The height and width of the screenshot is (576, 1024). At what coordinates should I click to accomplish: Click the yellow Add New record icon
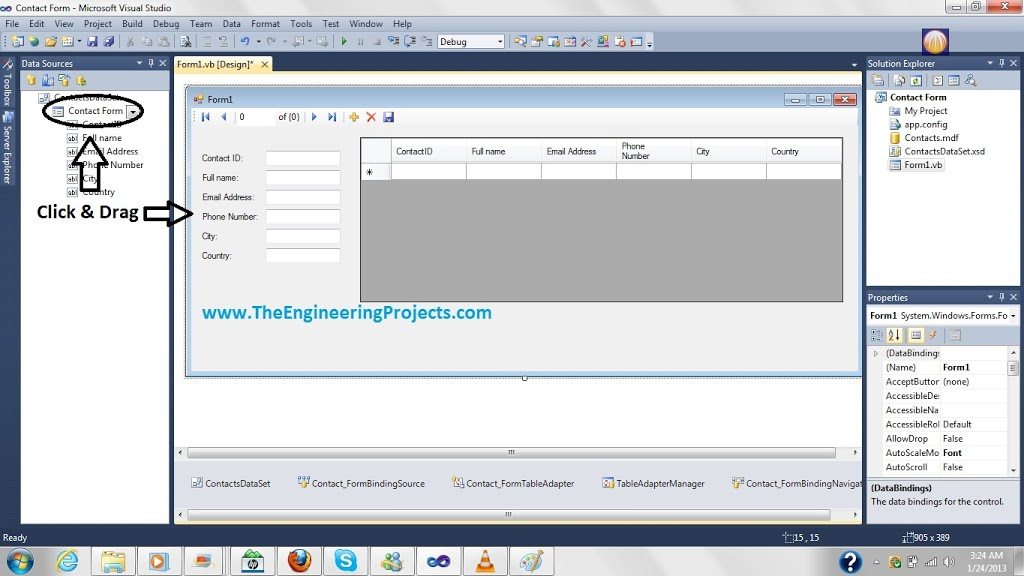pyautogui.click(x=354, y=117)
